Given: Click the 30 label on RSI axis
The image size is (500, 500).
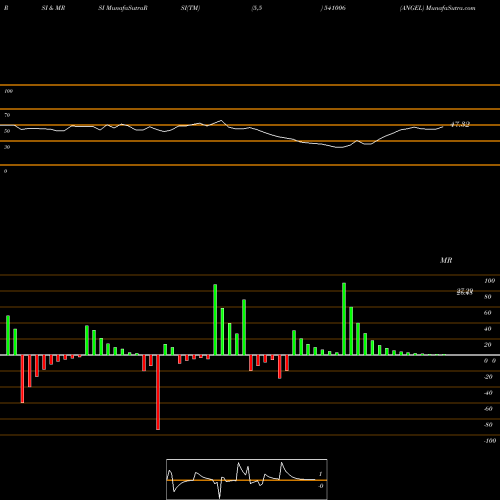Looking at the screenshot, I should point(7,147).
